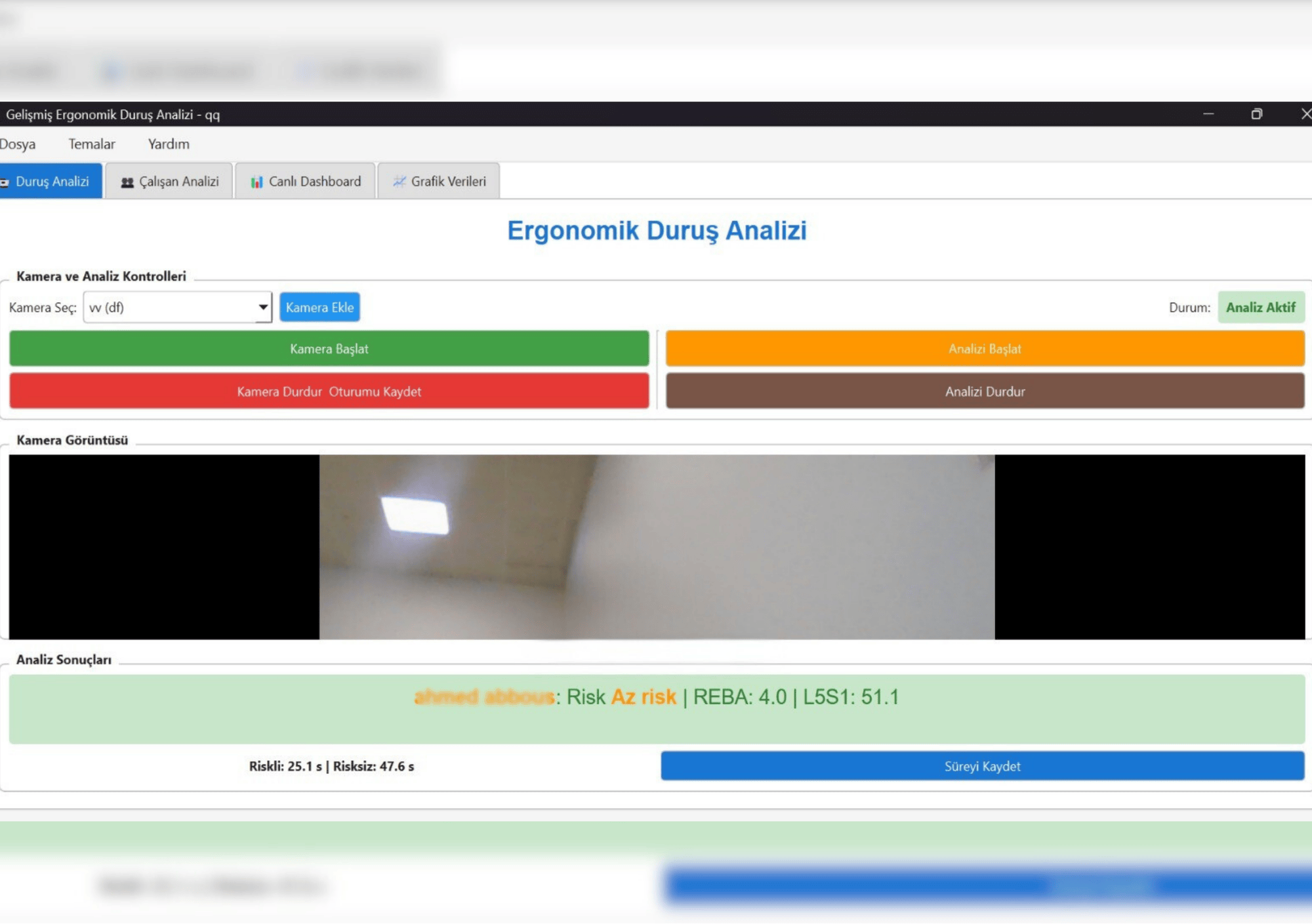
Task: Click the orange Analizi Başlat button
Action: 985,348
